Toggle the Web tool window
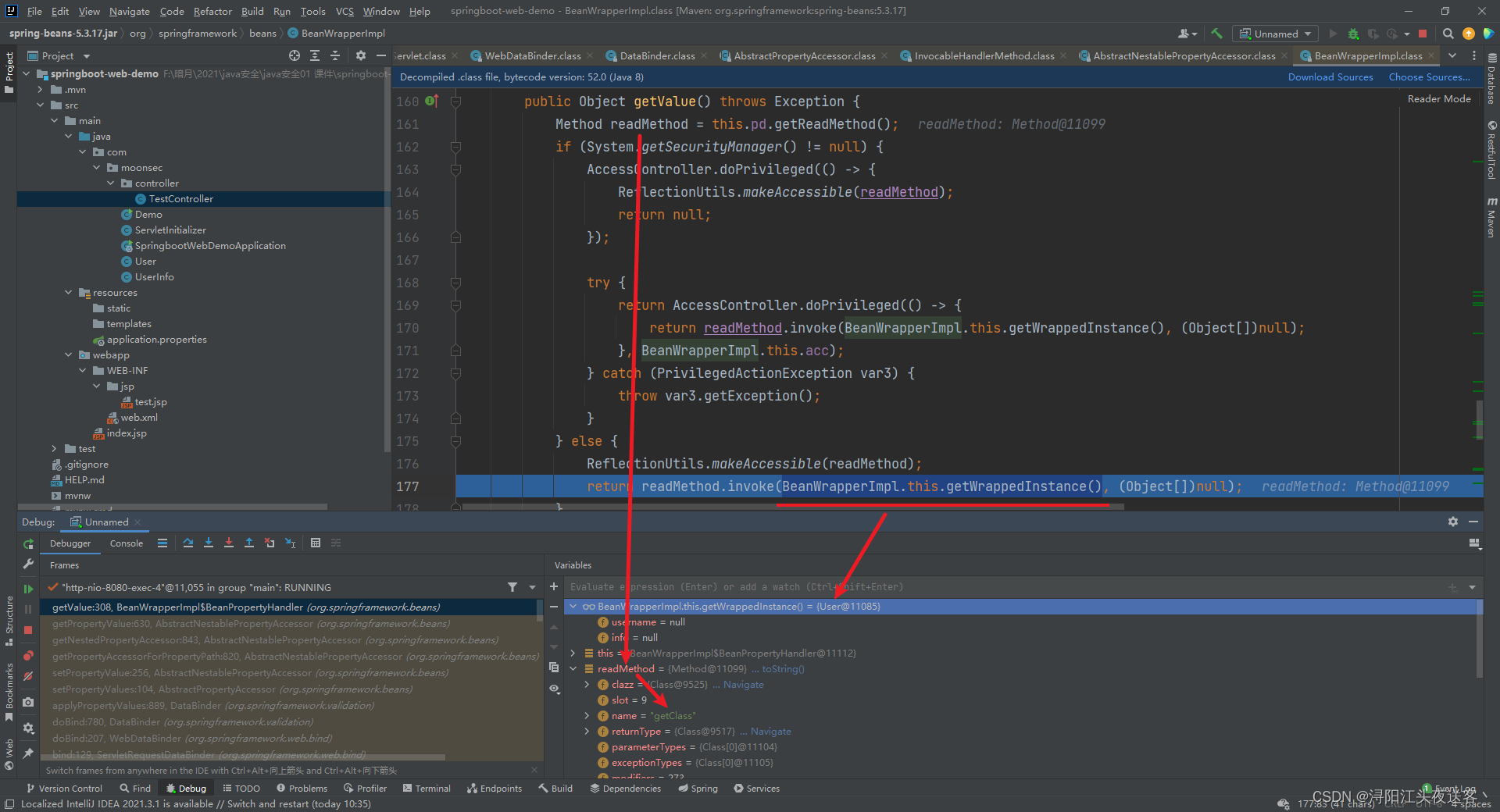1500x812 pixels. (x=9, y=755)
